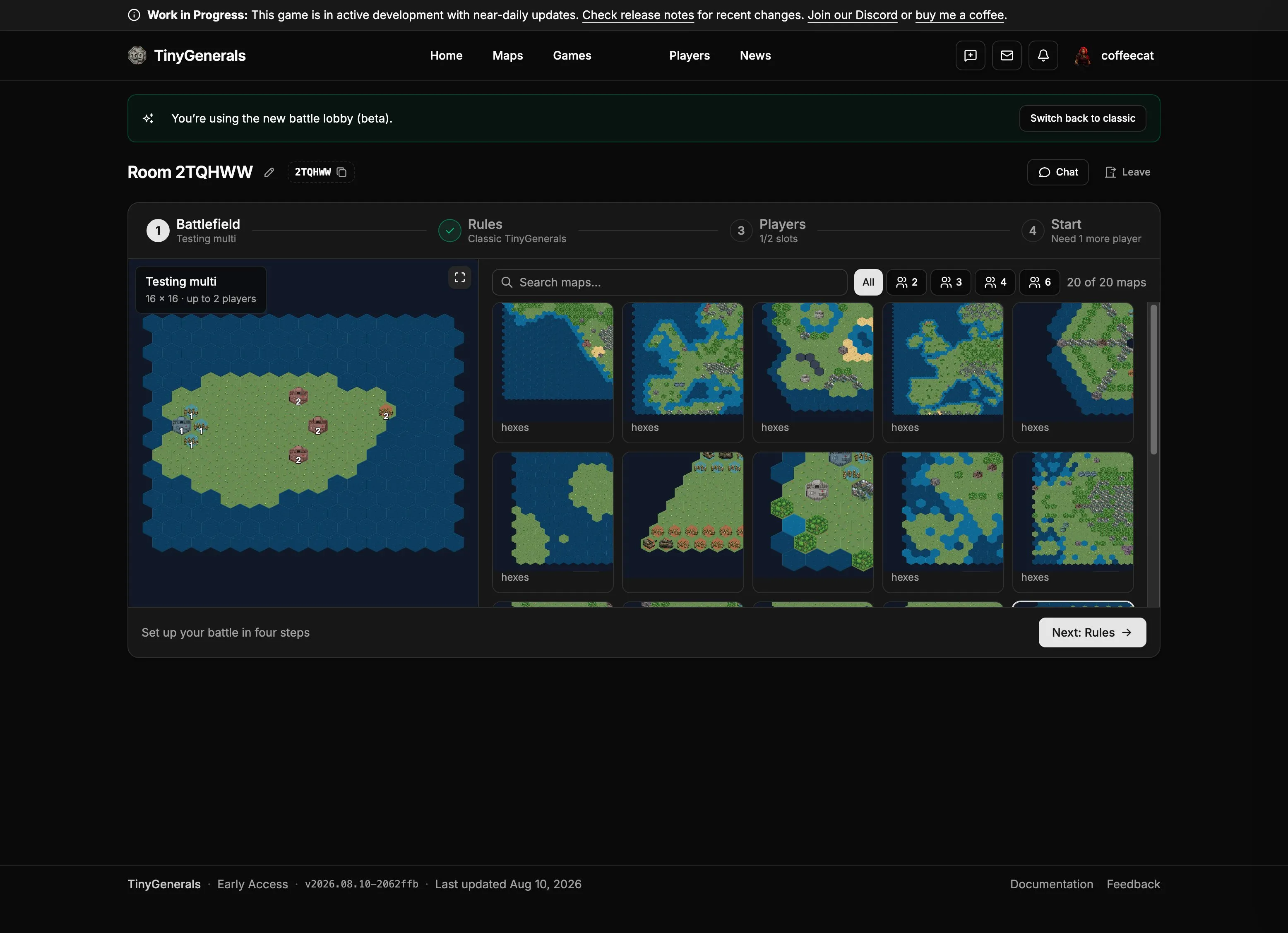Filter maps for 6 players
Viewport: 1288px width, 933px height.
pyautogui.click(x=1039, y=282)
